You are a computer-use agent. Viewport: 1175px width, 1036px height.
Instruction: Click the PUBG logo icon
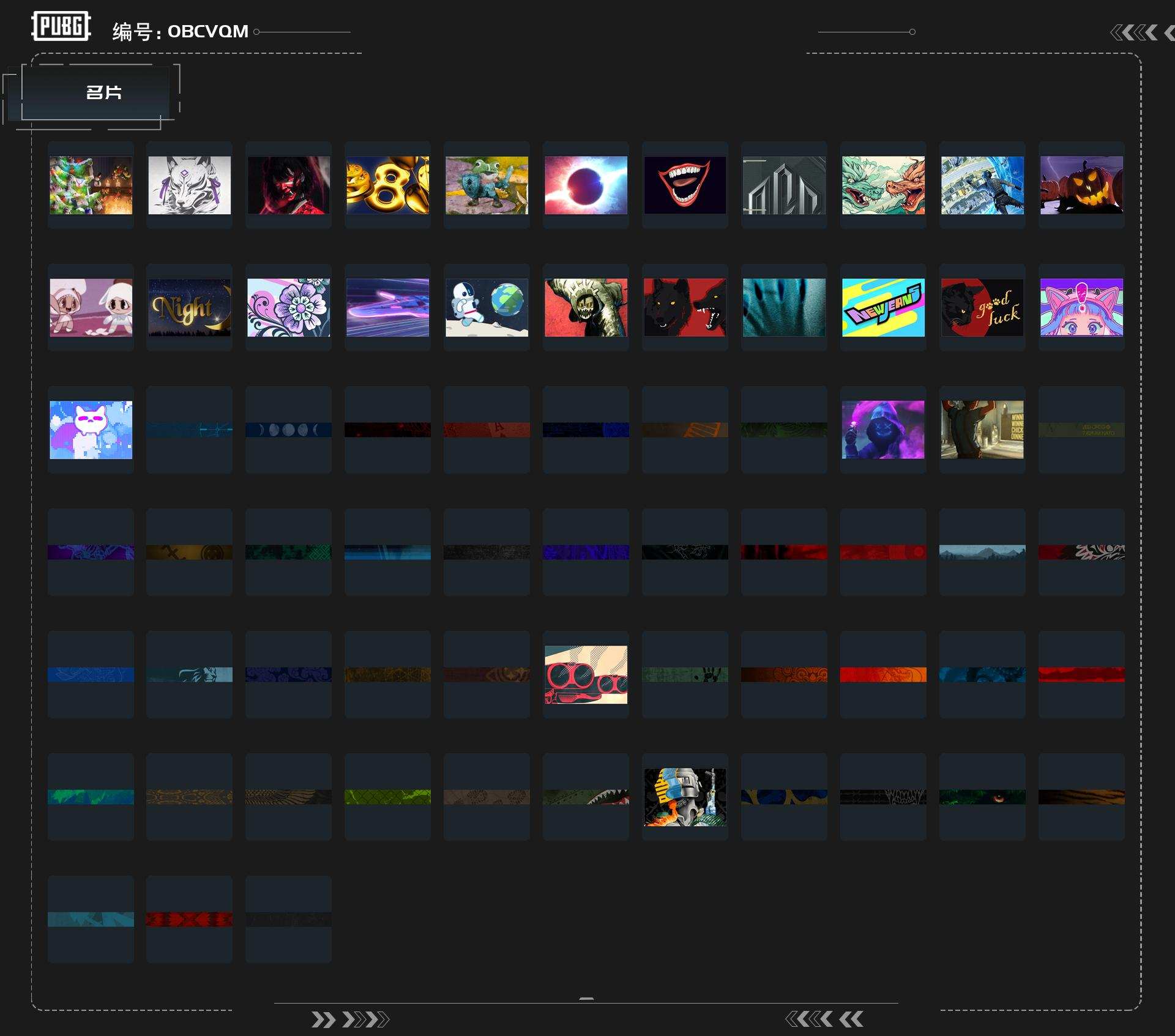point(61,26)
